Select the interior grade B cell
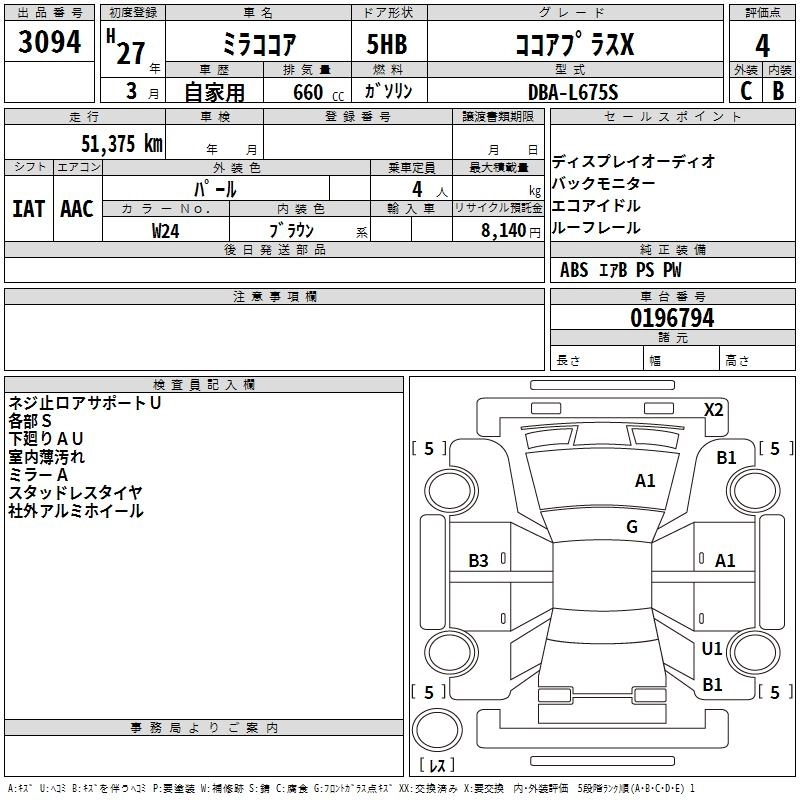 pos(778,91)
